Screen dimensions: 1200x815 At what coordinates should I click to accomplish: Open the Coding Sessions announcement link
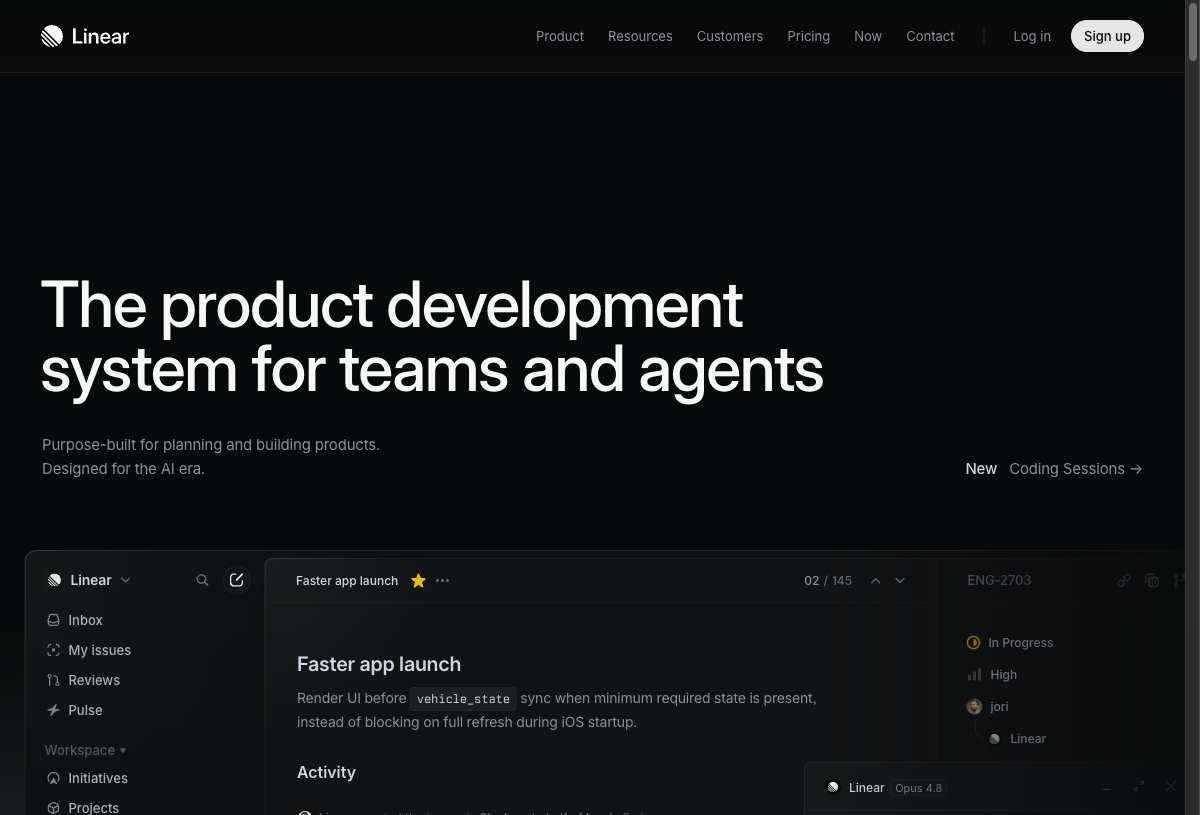coord(1076,468)
